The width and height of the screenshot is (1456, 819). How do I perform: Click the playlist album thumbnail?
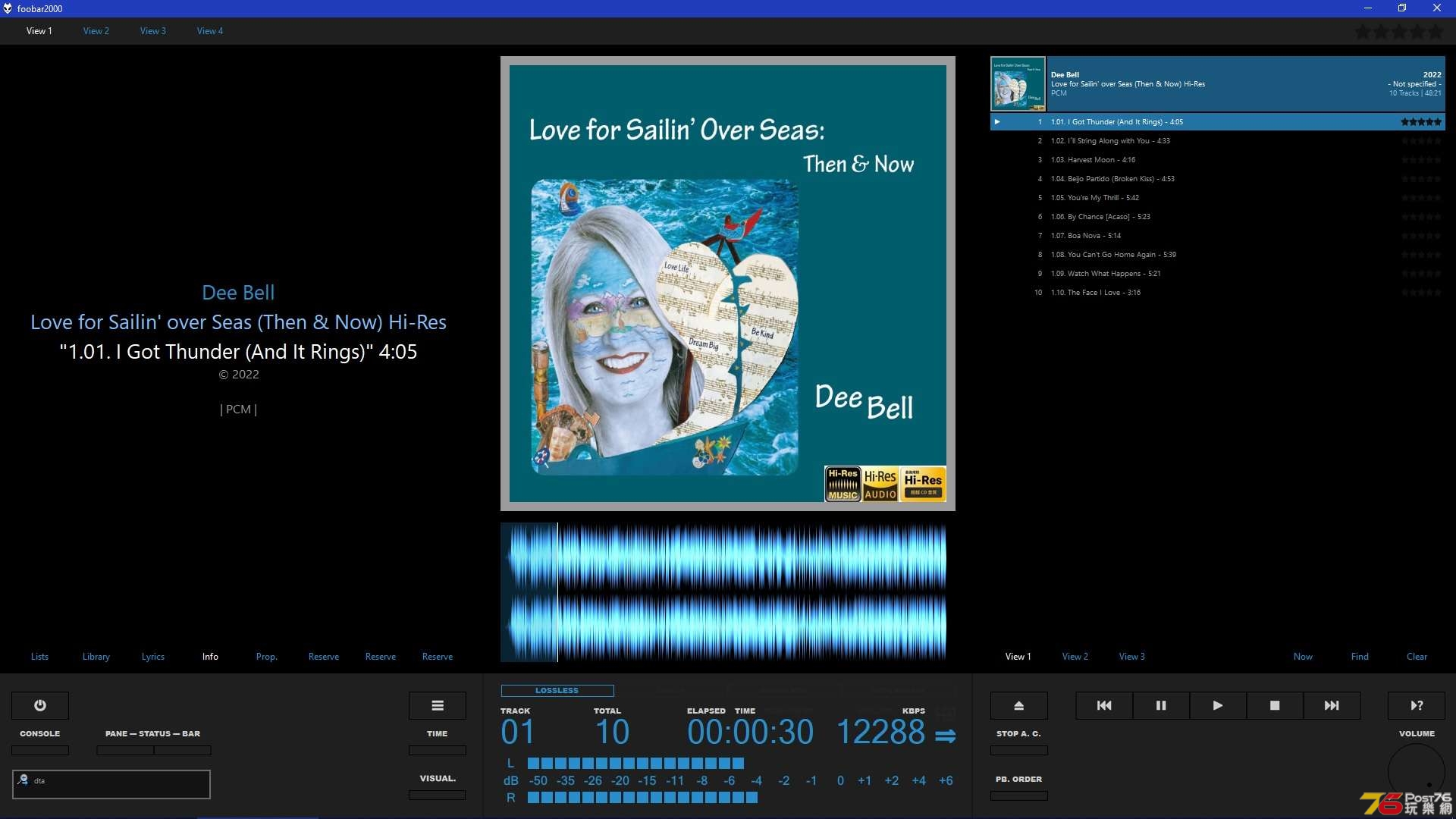click(x=1018, y=83)
